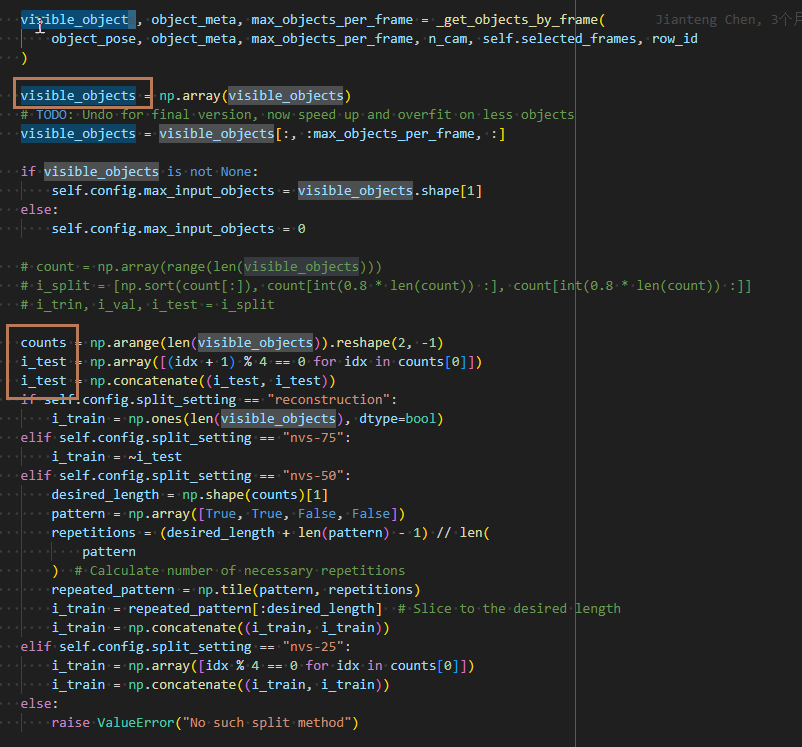Click the "nvs-75" string literal
This screenshot has height=747, width=802.
(x=313, y=437)
